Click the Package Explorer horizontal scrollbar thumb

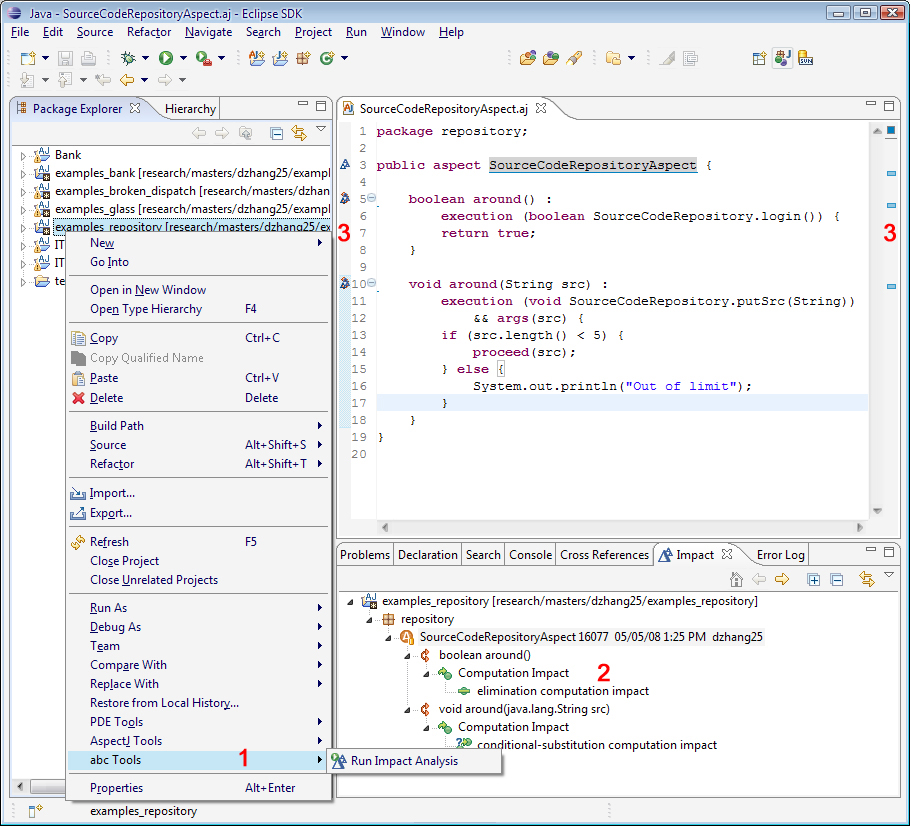pyautogui.click(x=48, y=787)
